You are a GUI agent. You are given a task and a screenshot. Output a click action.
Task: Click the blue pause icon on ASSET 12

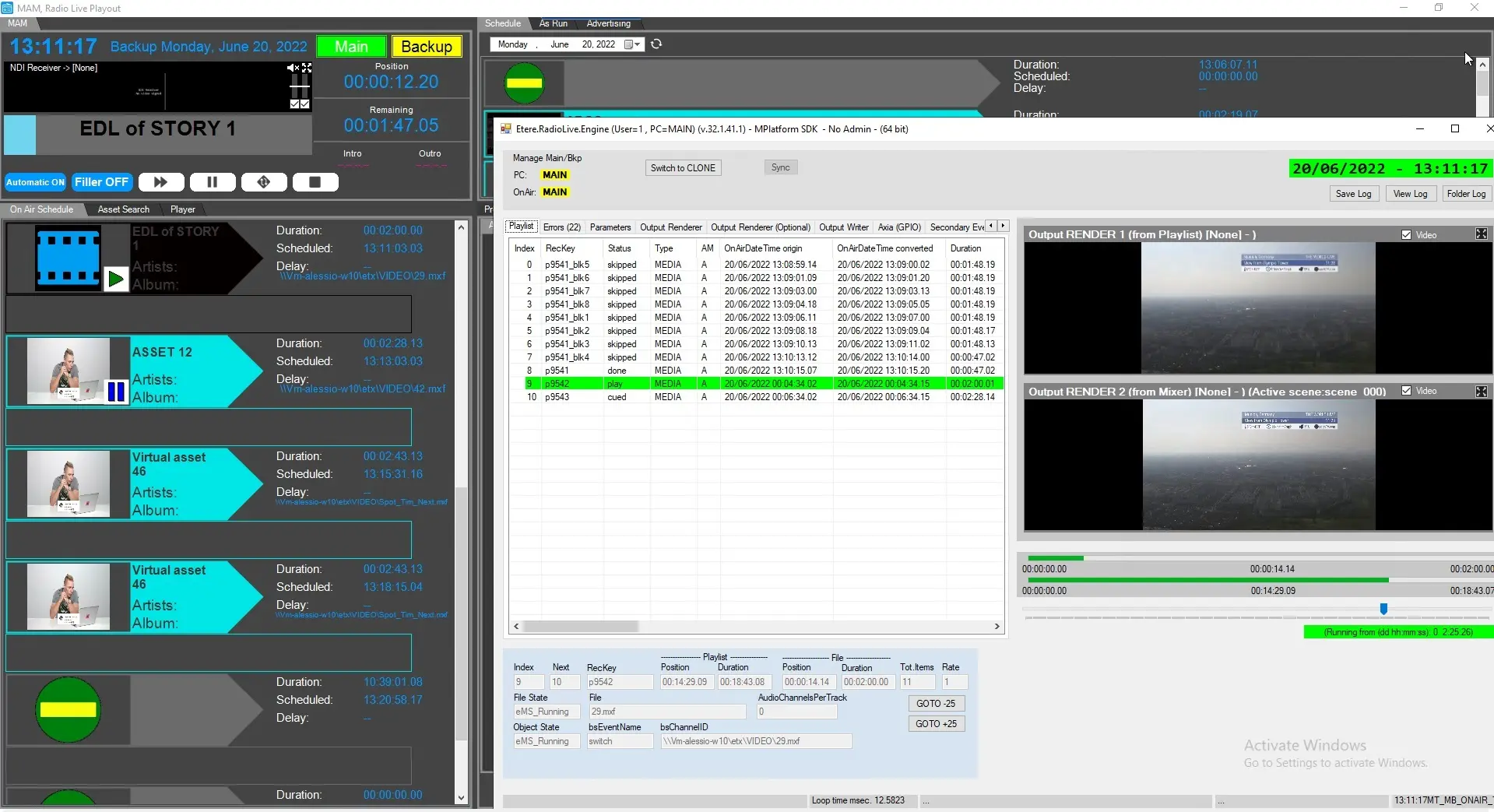(x=116, y=392)
